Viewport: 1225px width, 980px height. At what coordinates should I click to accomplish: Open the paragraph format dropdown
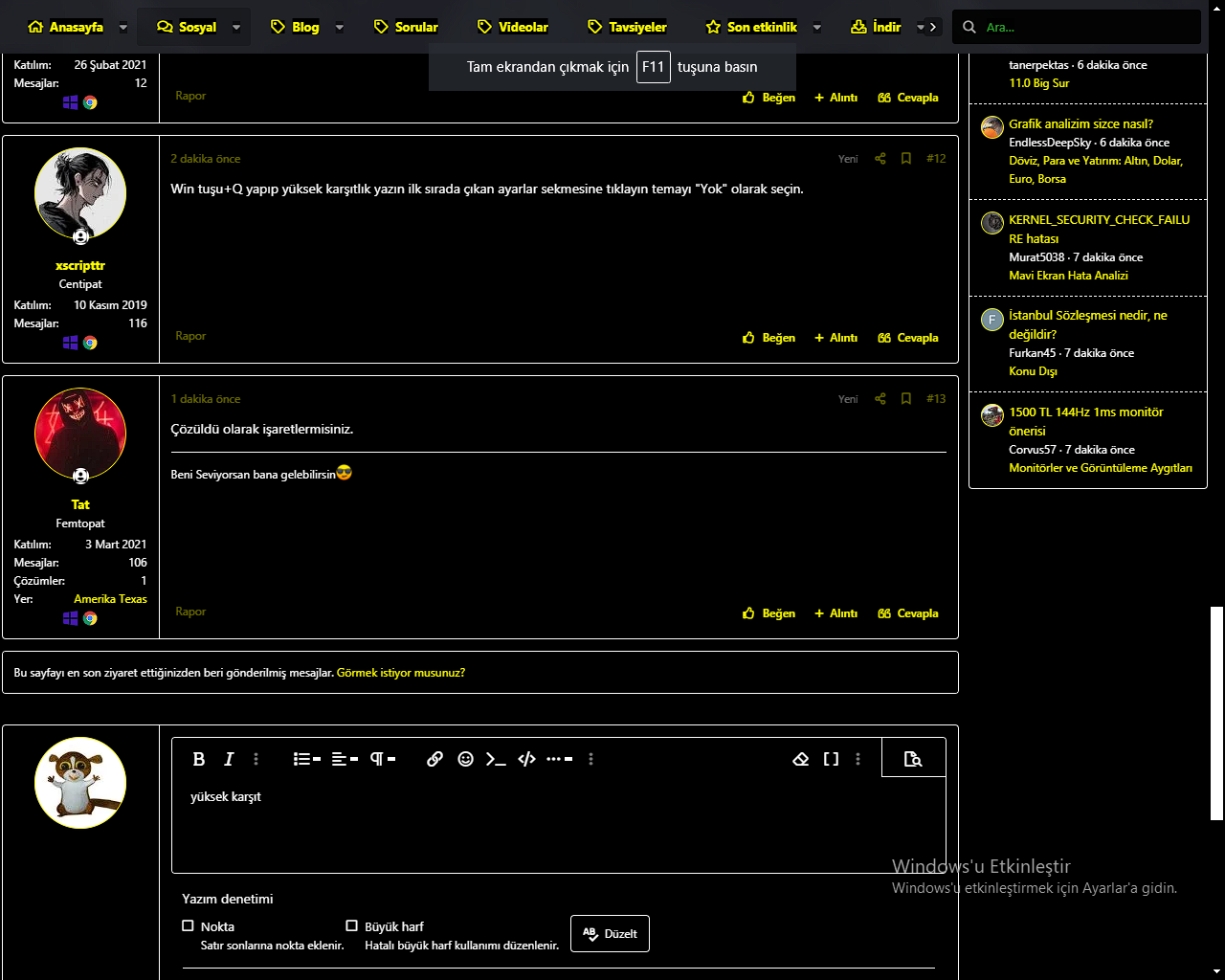pos(383,759)
